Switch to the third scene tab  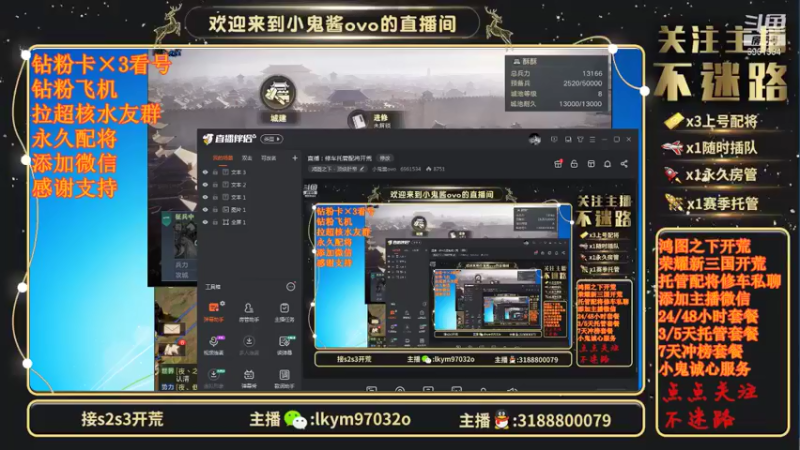(268, 158)
